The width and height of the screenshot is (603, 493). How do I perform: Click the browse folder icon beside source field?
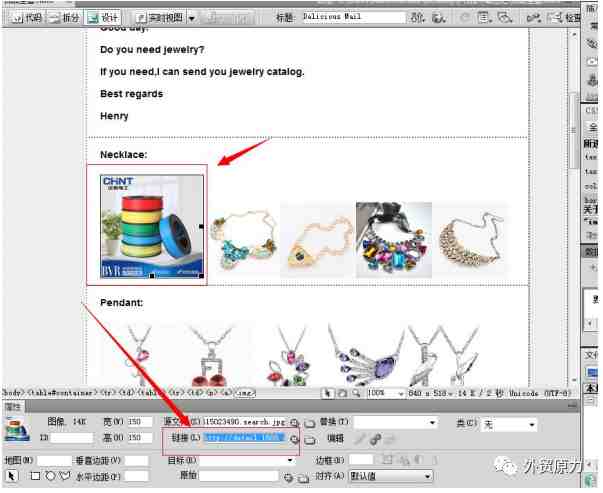[310, 423]
